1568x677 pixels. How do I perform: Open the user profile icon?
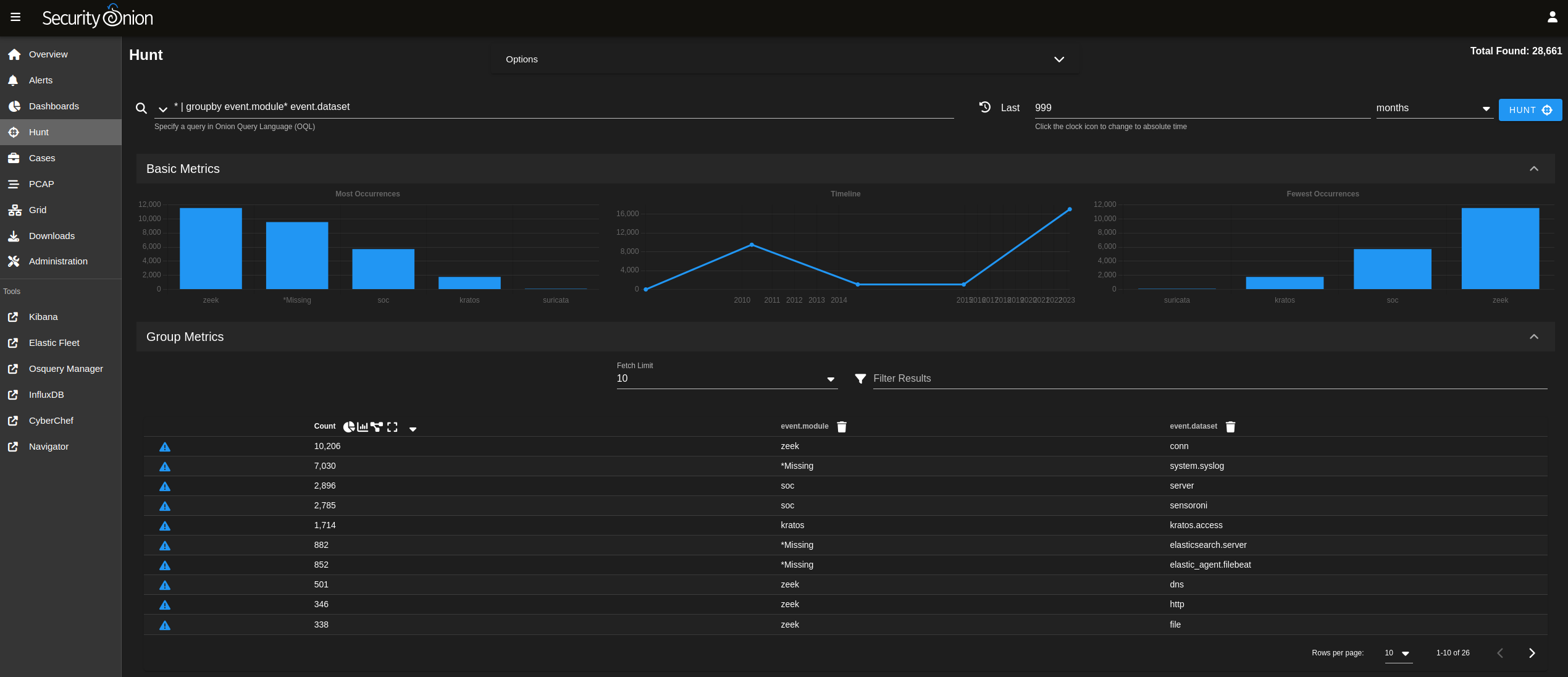[x=1553, y=17]
